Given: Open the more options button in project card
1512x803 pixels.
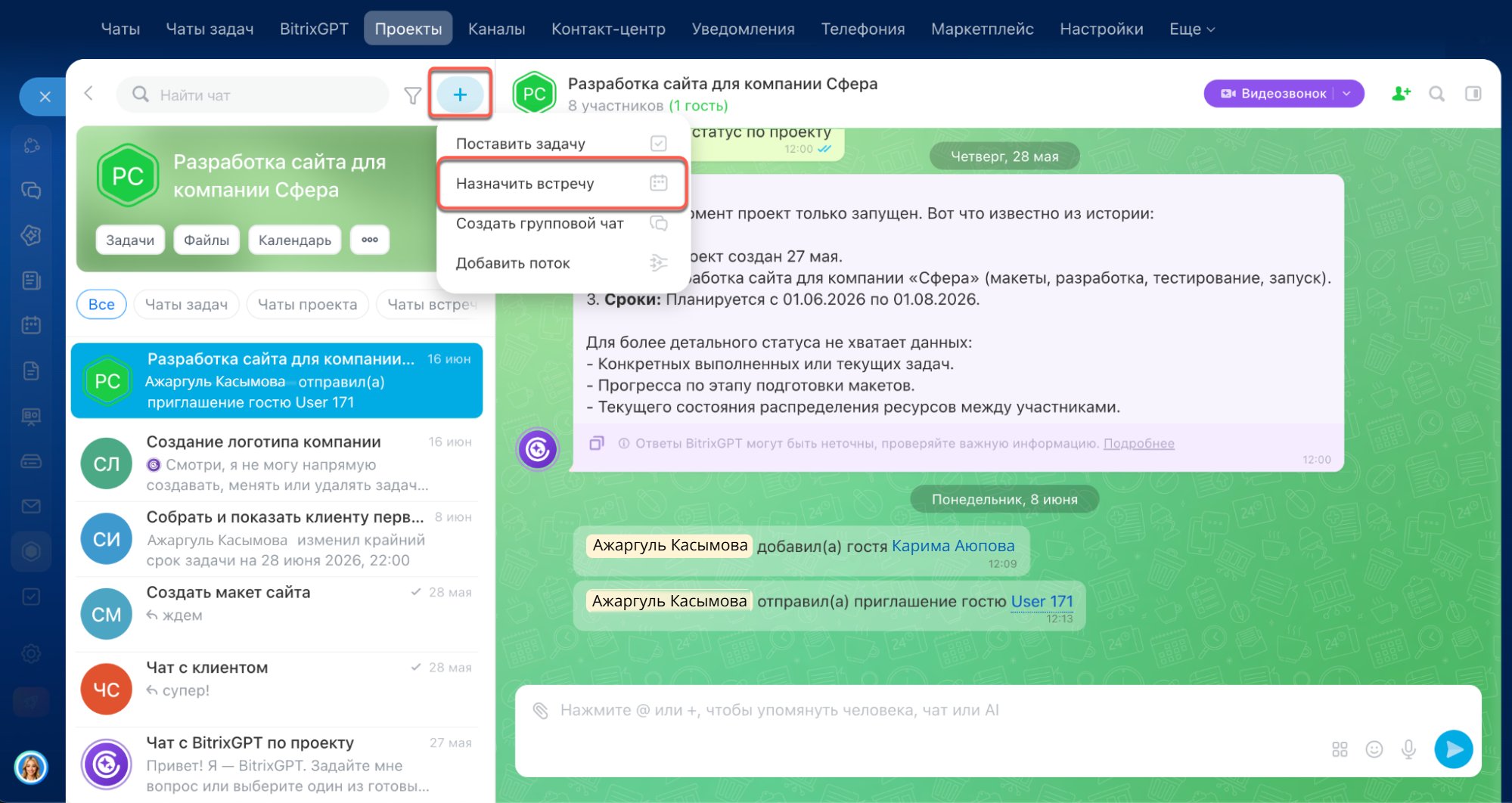Looking at the screenshot, I should [370, 240].
